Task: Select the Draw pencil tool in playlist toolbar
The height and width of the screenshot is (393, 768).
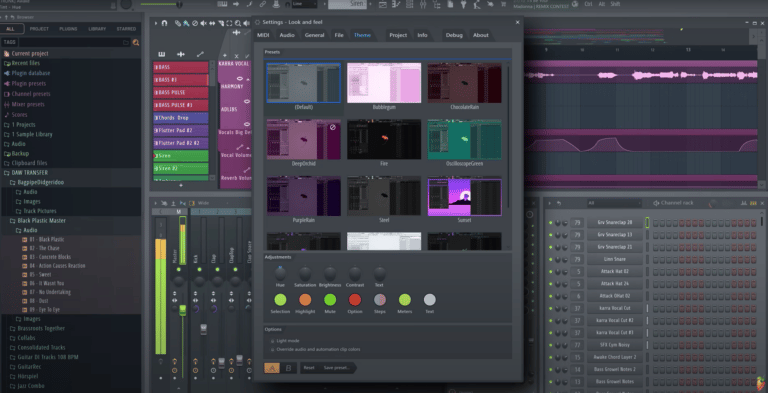Action: (x=178, y=23)
